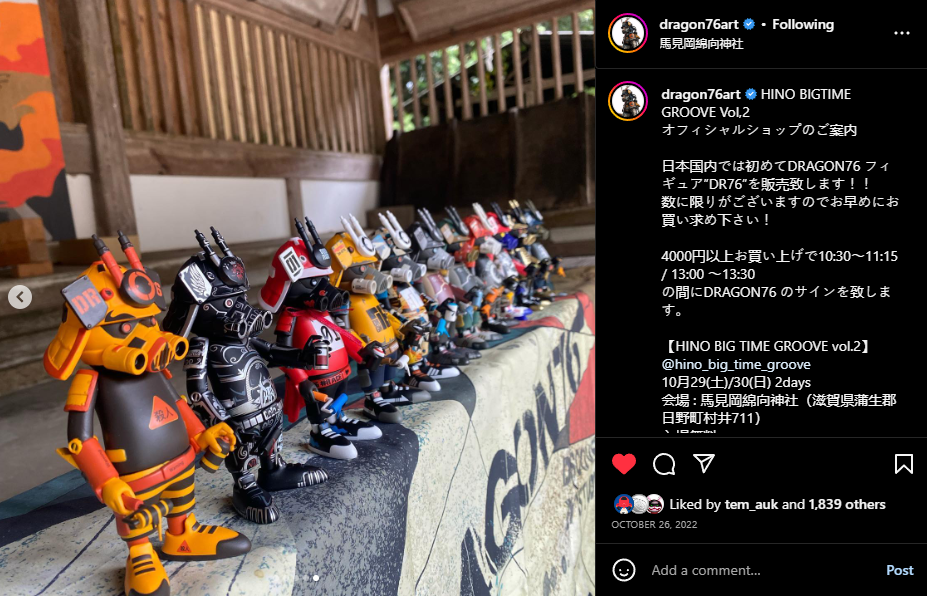This screenshot has width=927, height=596.
Task: Visit the @hino_big_time_groove mention
Action: coord(735,364)
